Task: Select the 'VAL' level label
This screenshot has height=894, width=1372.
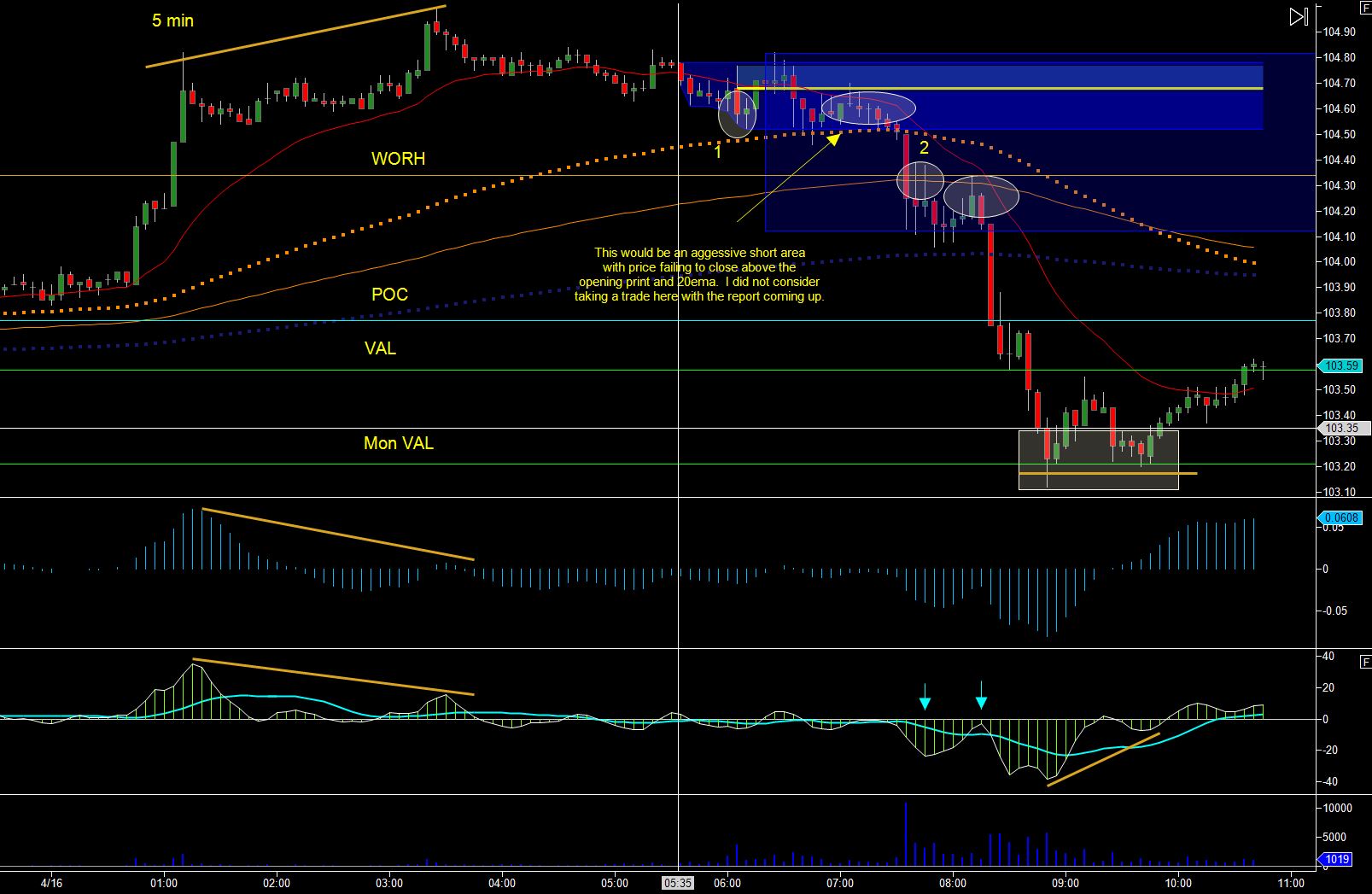Action: pos(380,348)
